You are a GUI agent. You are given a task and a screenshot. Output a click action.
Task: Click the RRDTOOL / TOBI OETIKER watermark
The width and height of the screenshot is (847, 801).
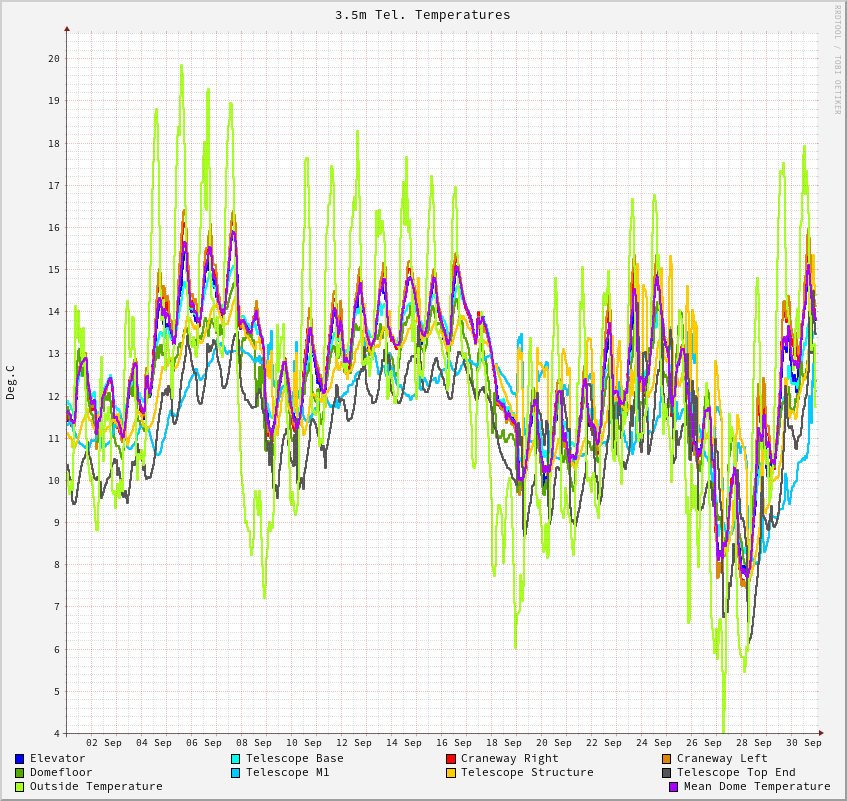[837, 60]
